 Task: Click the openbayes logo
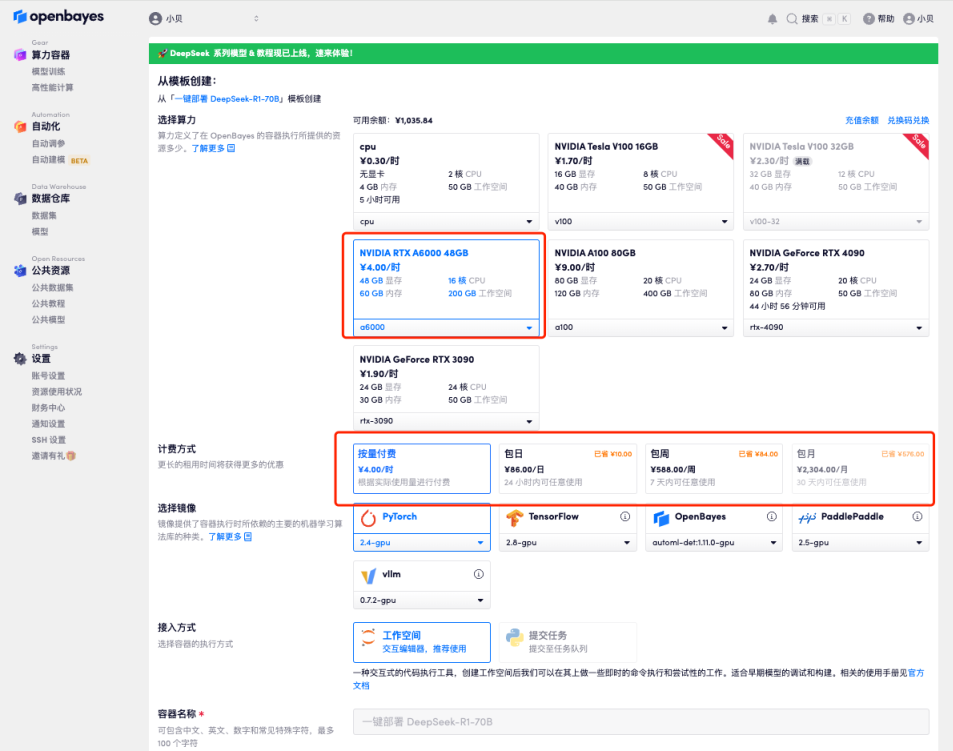coord(58,16)
